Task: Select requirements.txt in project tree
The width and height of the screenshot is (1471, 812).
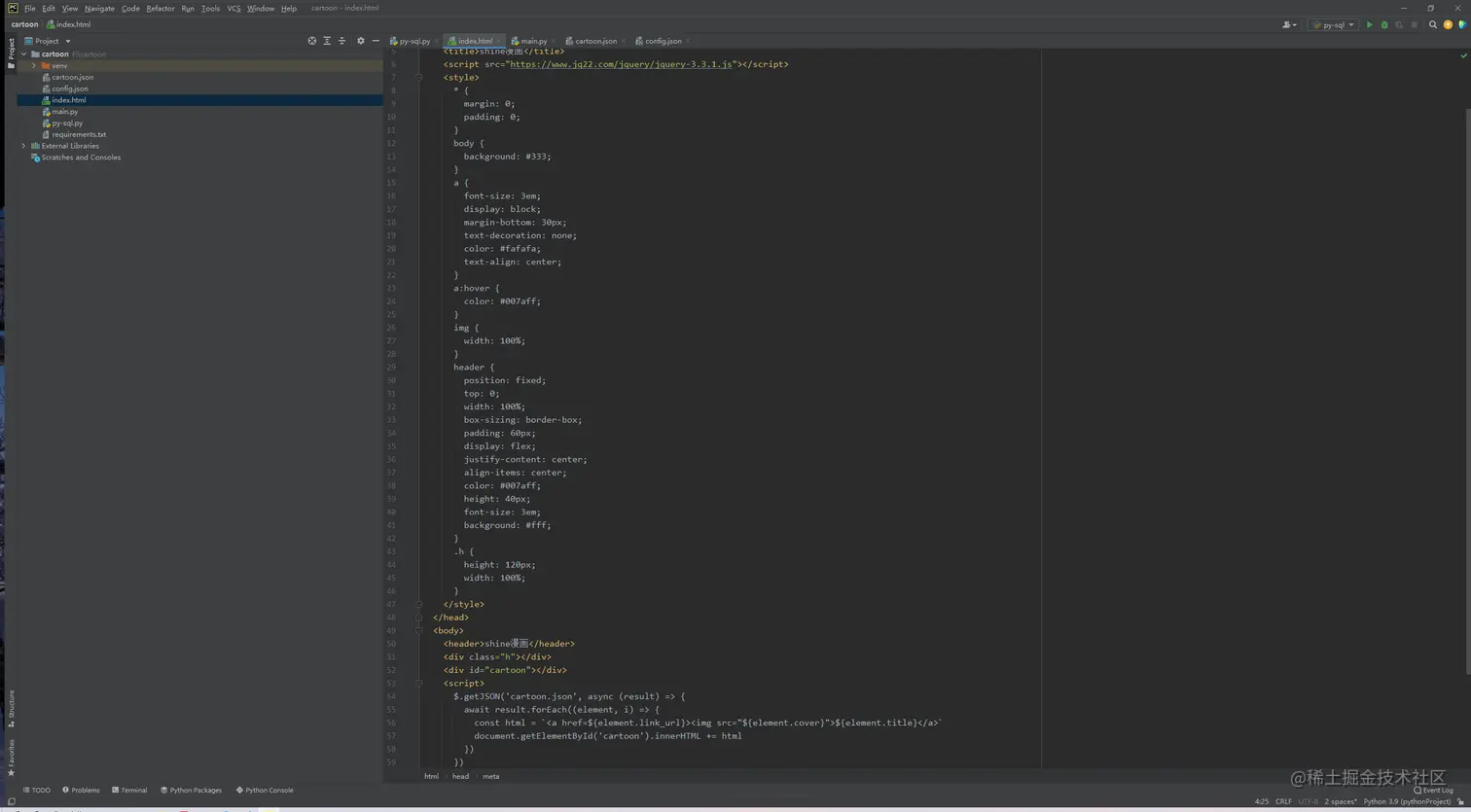Action: 78,134
